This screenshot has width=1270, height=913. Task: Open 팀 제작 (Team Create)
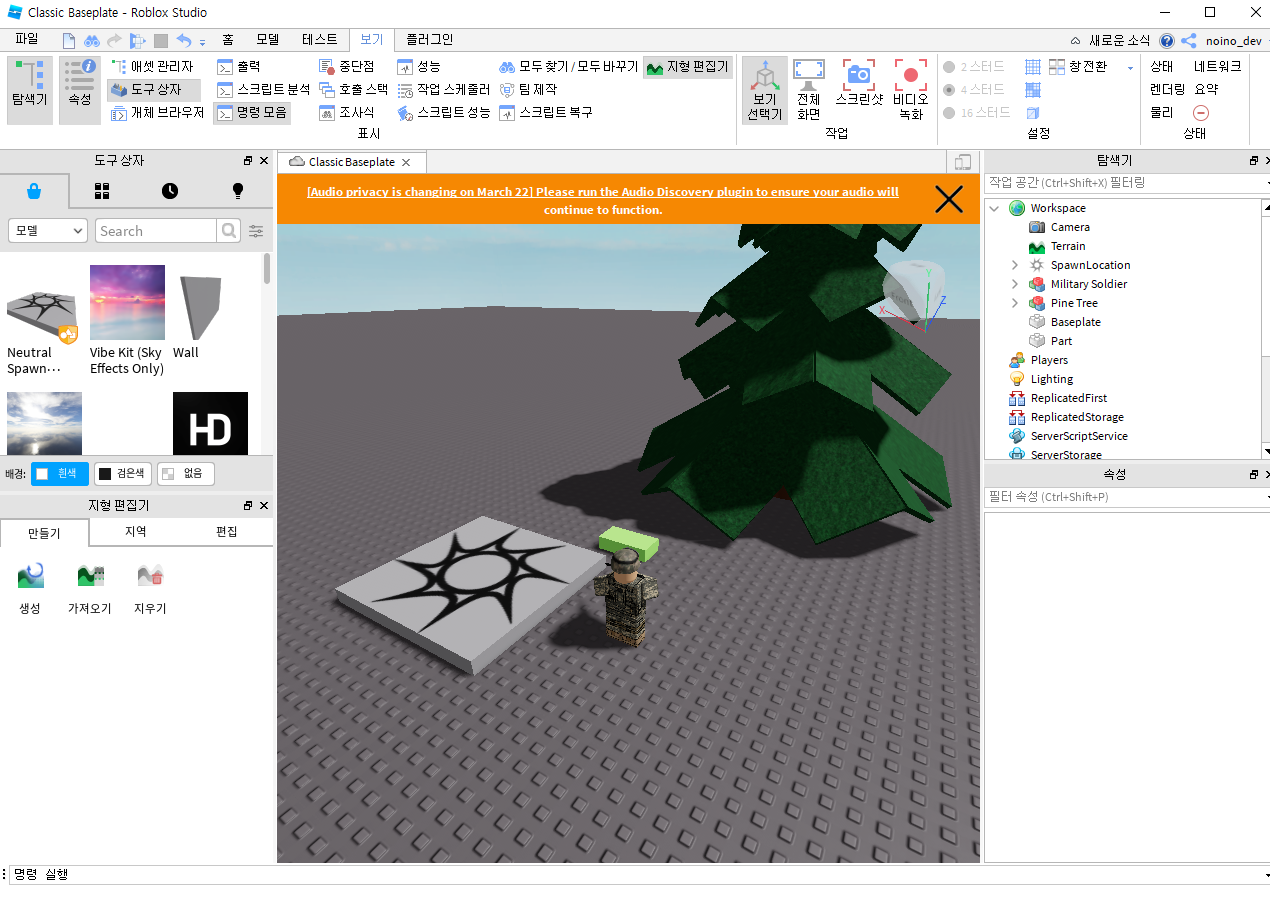(528, 89)
